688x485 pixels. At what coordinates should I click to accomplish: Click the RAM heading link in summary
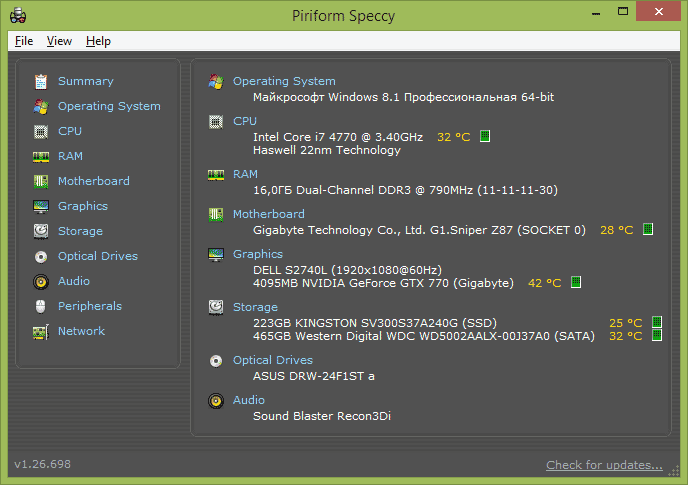245,174
